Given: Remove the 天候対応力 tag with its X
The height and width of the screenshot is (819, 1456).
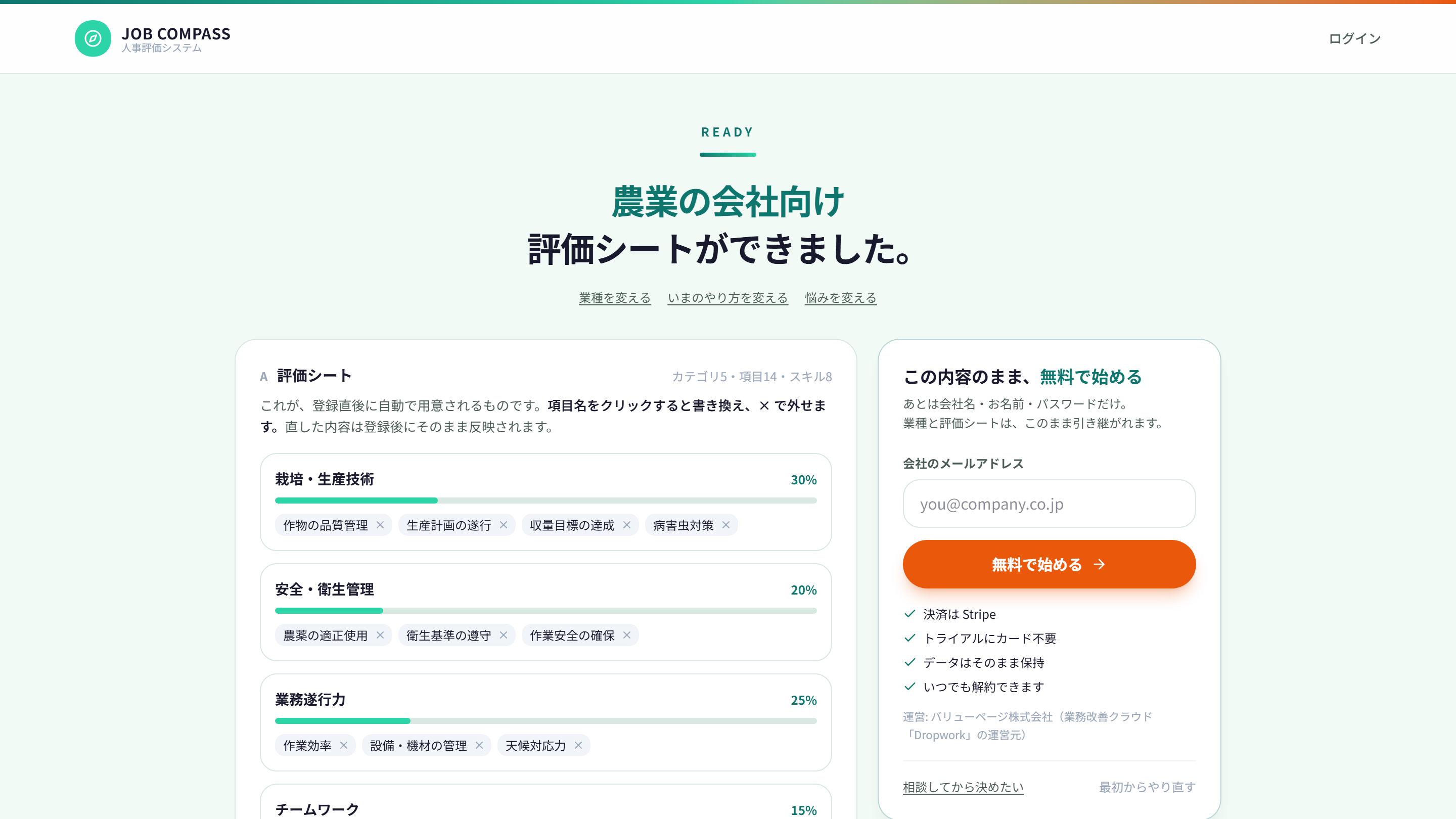Looking at the screenshot, I should pyautogui.click(x=578, y=746).
